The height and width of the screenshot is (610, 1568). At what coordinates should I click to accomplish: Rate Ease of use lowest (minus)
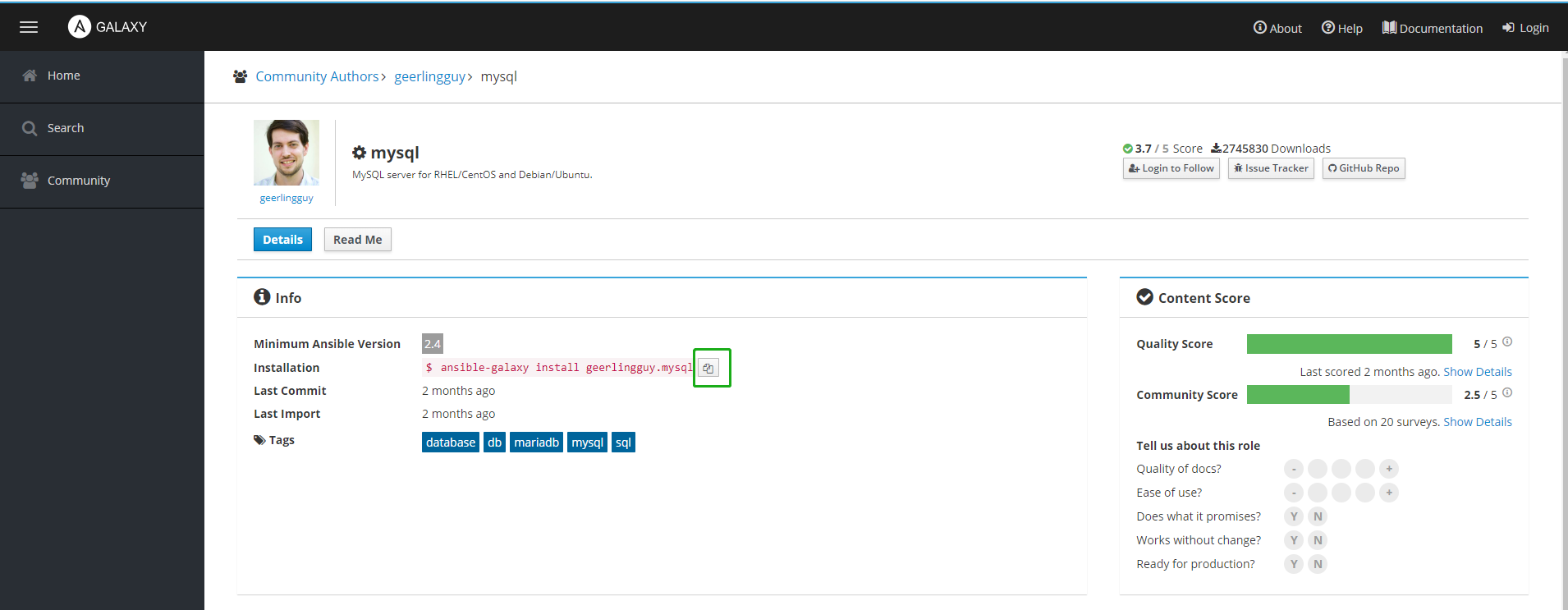[1294, 493]
